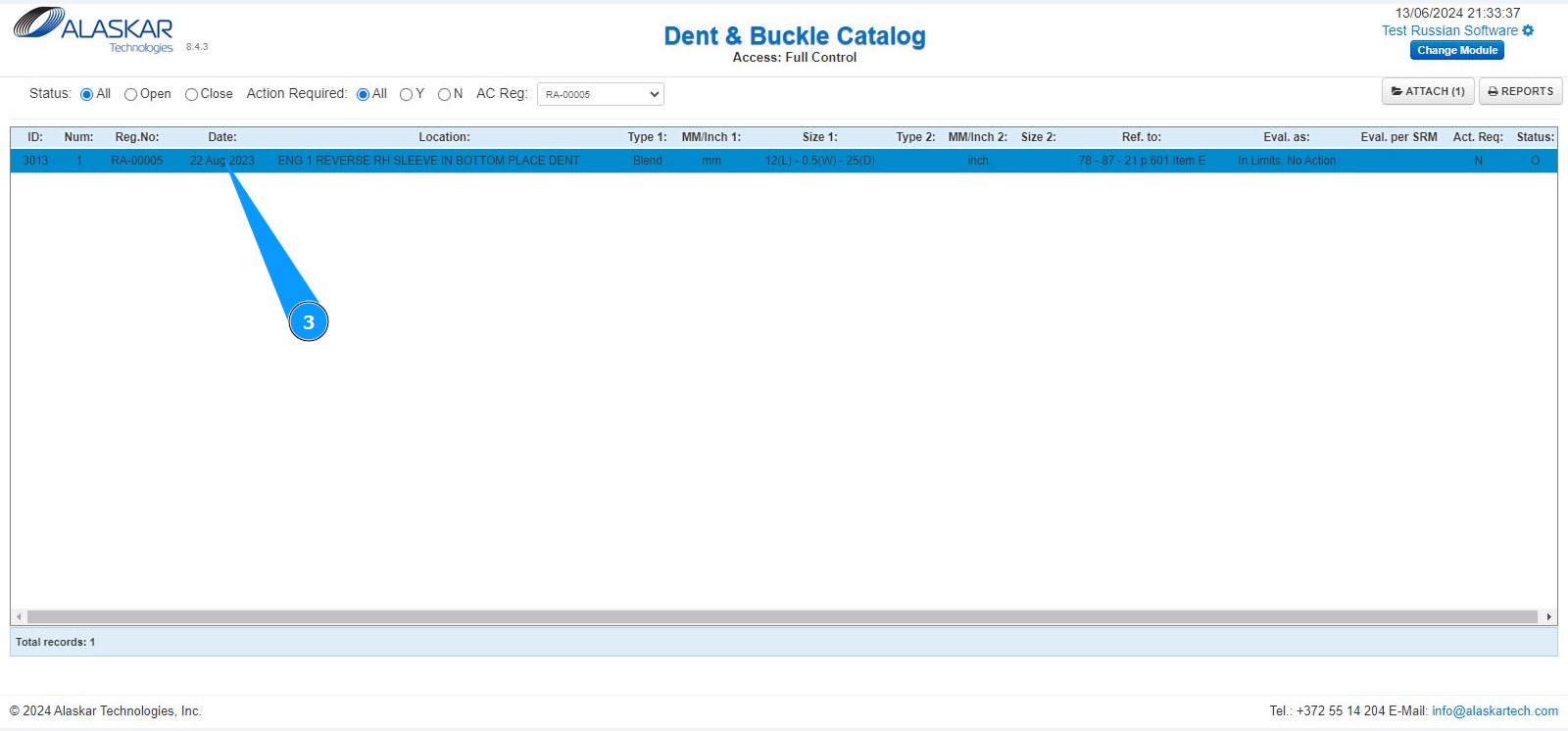Click RA-00005 cell in the table row

[x=137, y=161]
